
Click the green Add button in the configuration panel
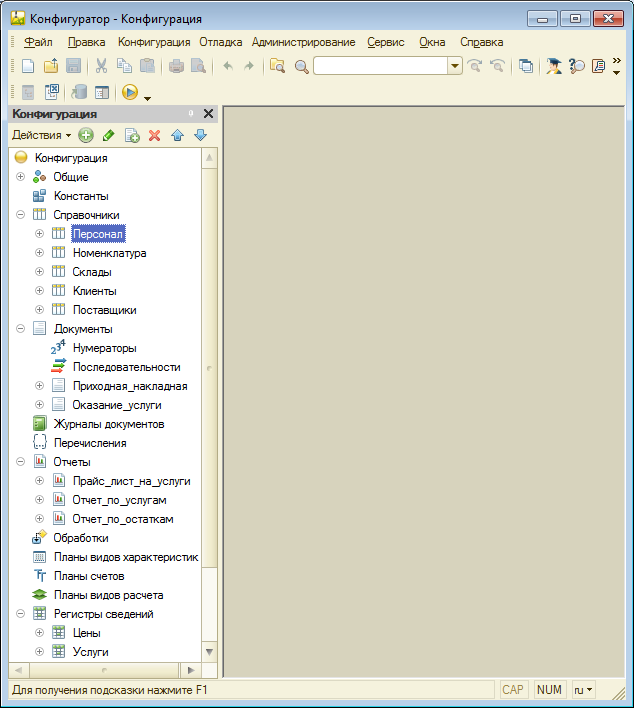click(86, 135)
